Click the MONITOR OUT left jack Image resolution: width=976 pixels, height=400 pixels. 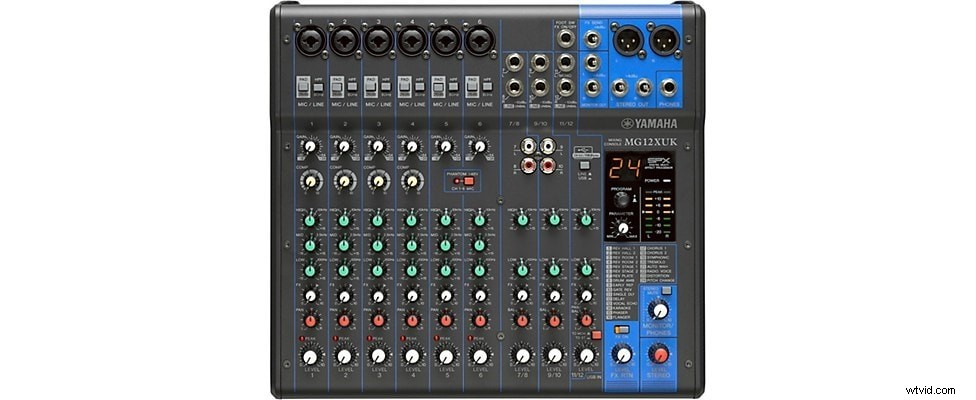click(591, 63)
